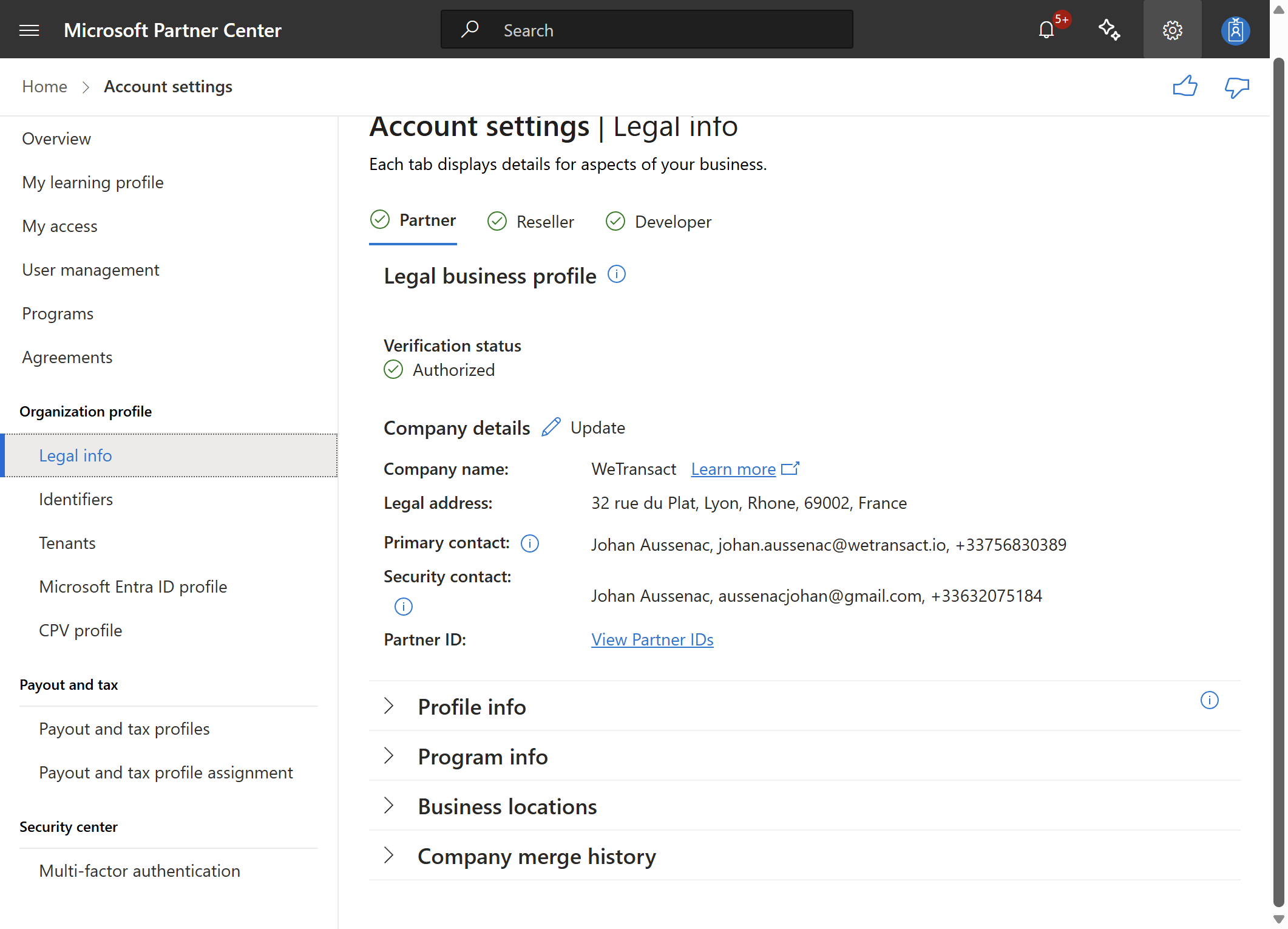1288x929 pixels.
Task: Open Agreements in the sidebar
Action: click(x=67, y=357)
